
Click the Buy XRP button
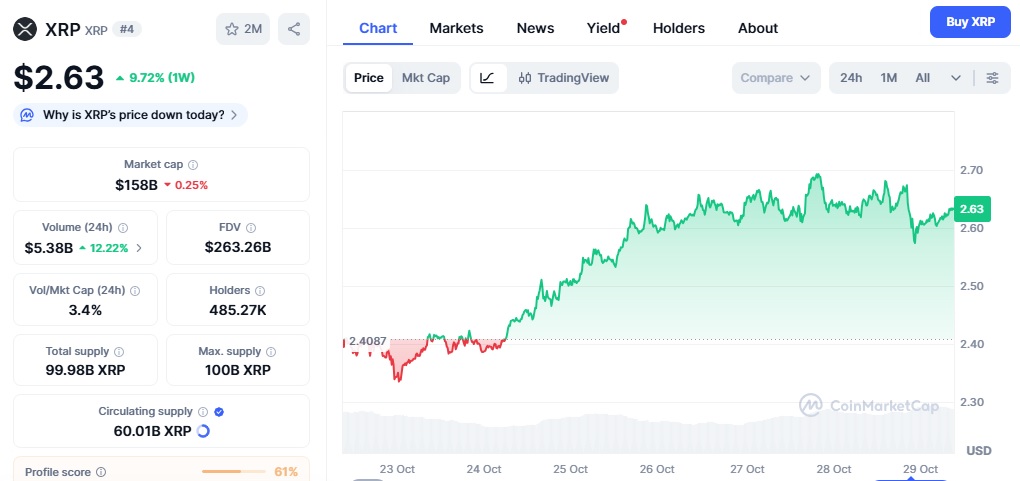(x=970, y=22)
